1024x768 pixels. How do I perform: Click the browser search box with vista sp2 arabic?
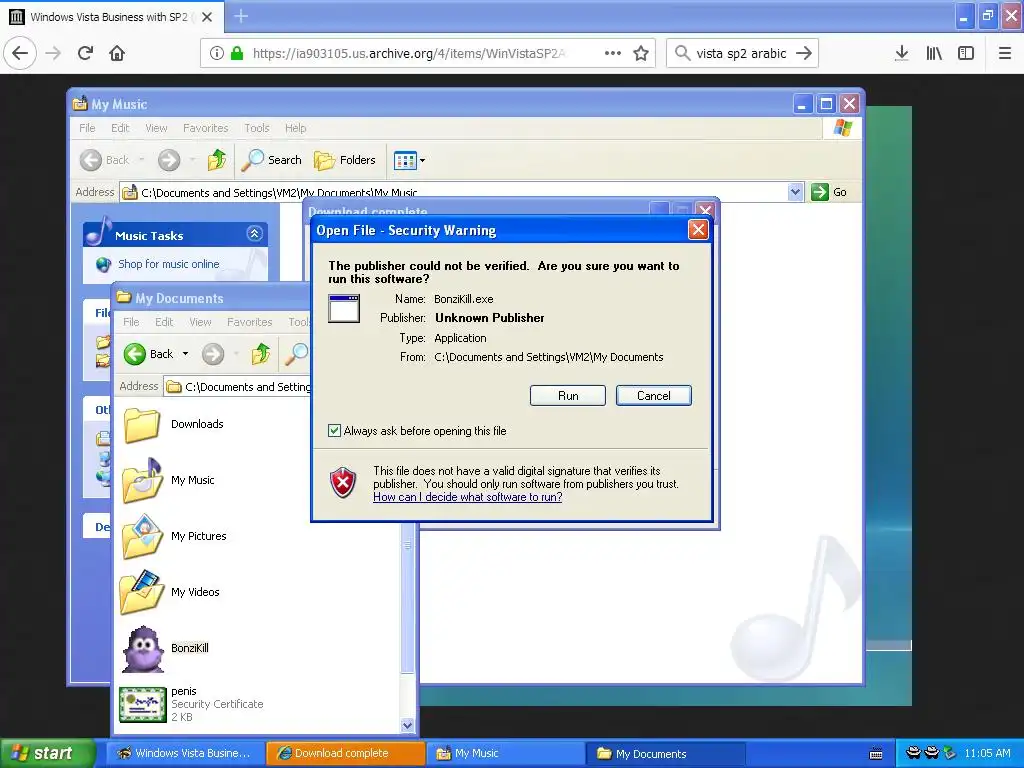tap(742, 53)
